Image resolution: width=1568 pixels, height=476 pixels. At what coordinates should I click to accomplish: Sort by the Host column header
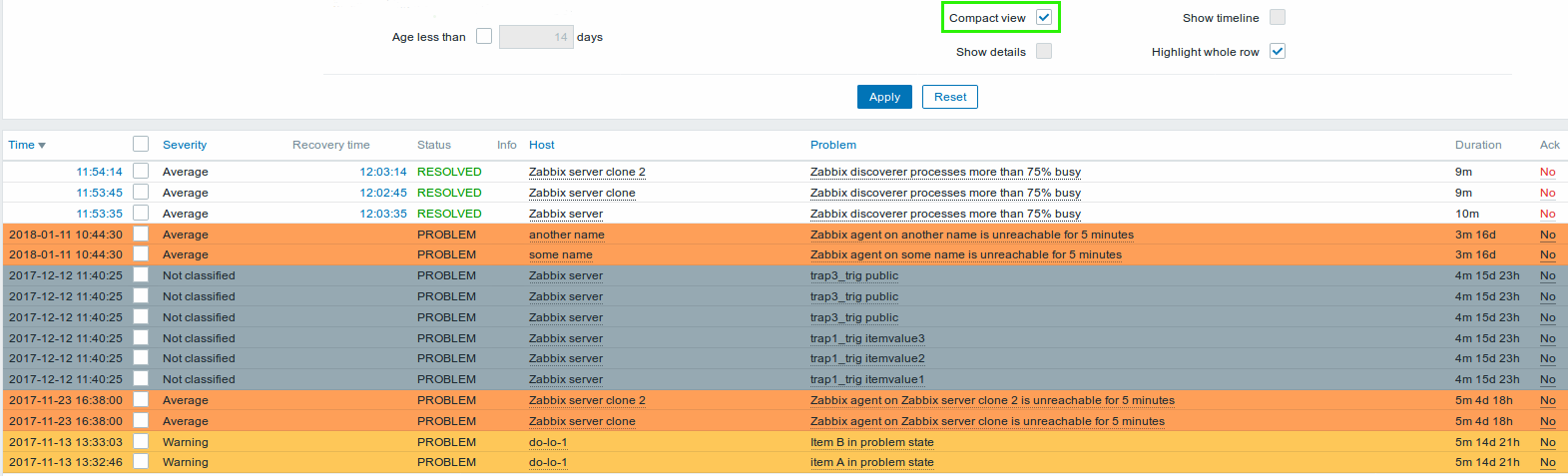542,145
